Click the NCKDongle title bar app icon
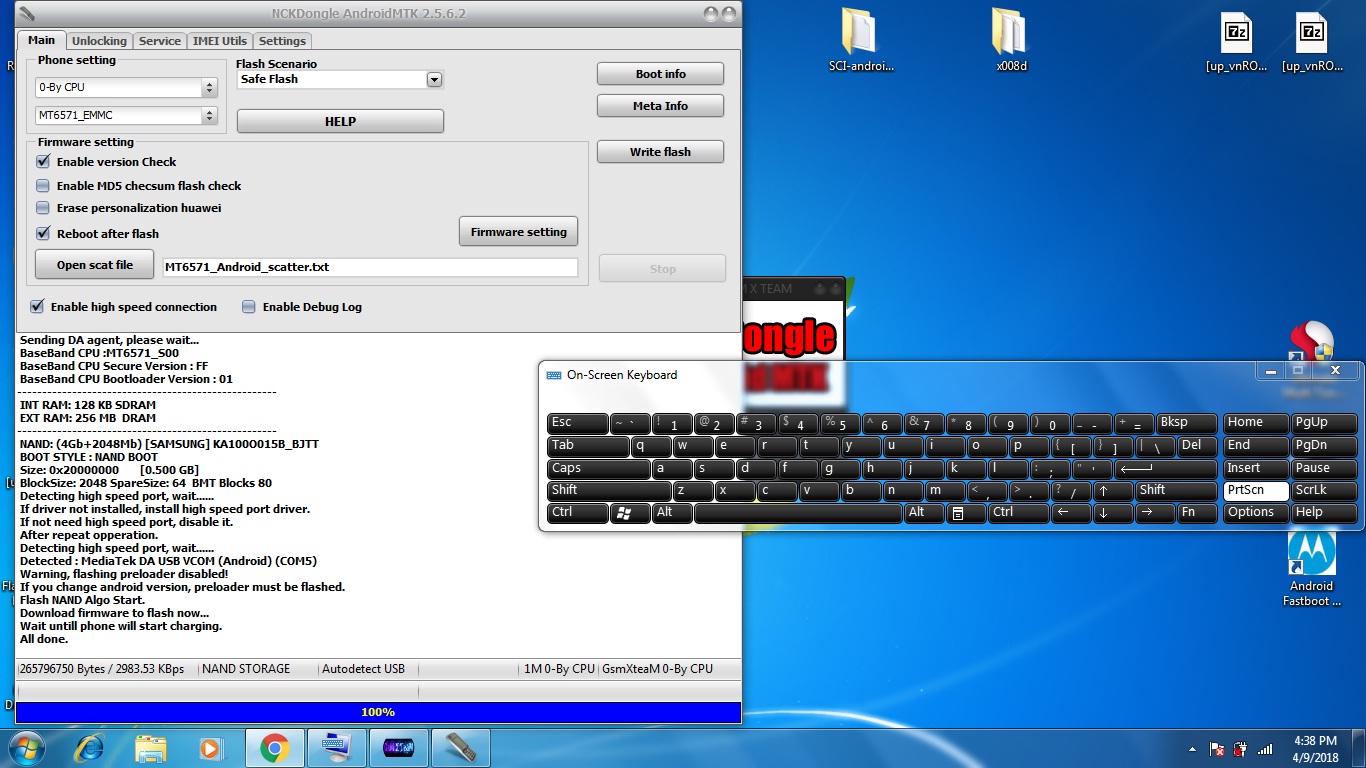 pos(27,14)
